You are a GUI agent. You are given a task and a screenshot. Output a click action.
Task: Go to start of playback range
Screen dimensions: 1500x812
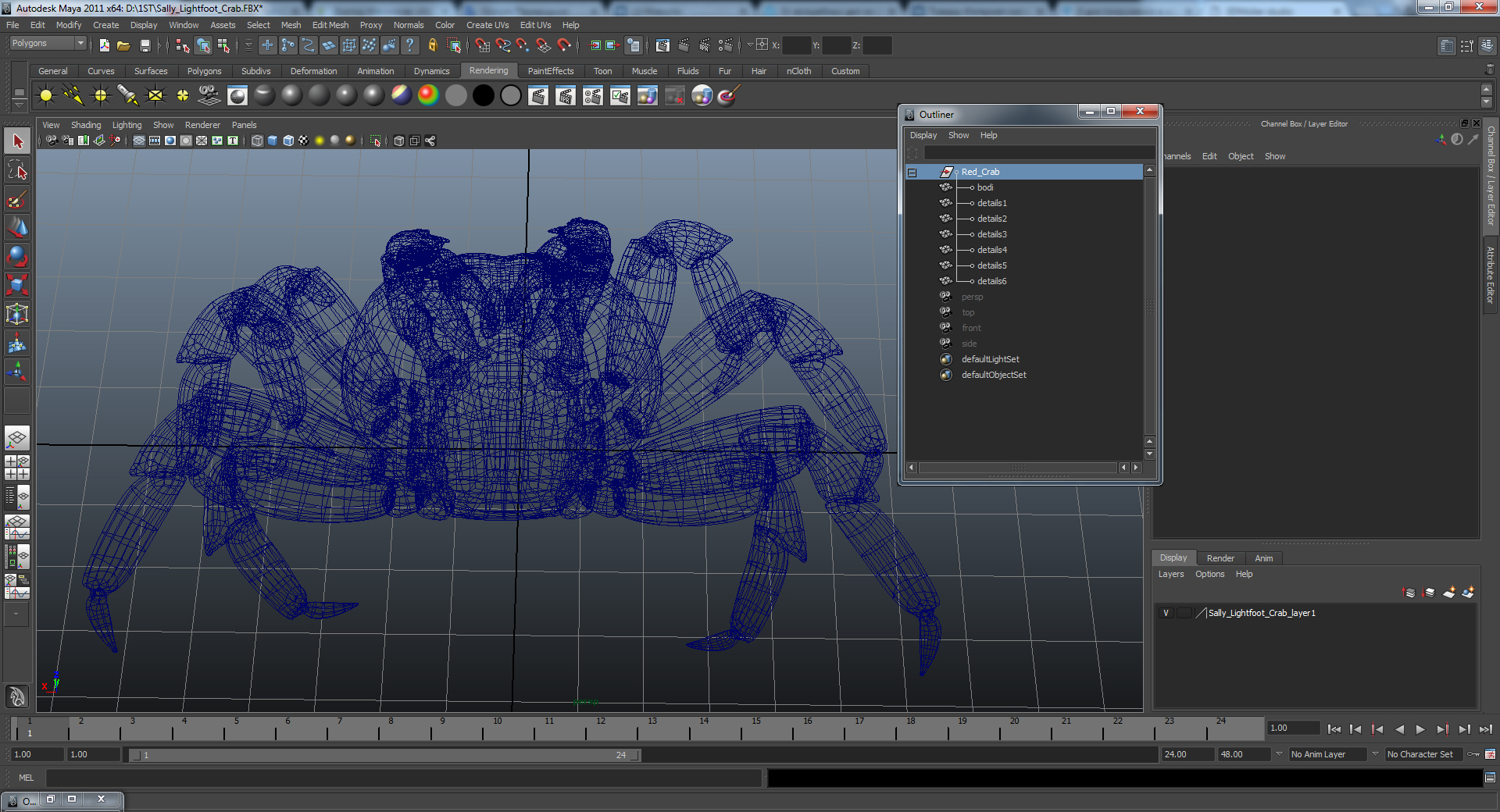(x=1334, y=729)
